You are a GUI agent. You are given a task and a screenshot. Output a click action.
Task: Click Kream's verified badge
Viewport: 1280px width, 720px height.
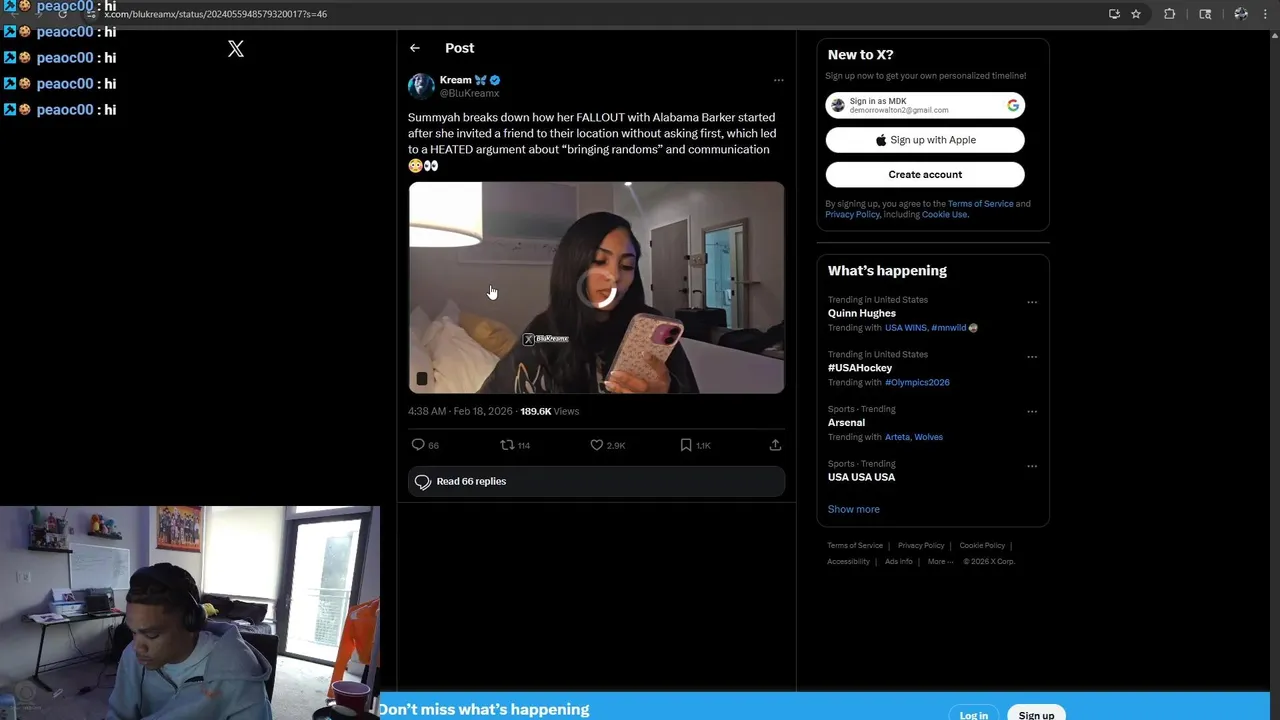495,80
